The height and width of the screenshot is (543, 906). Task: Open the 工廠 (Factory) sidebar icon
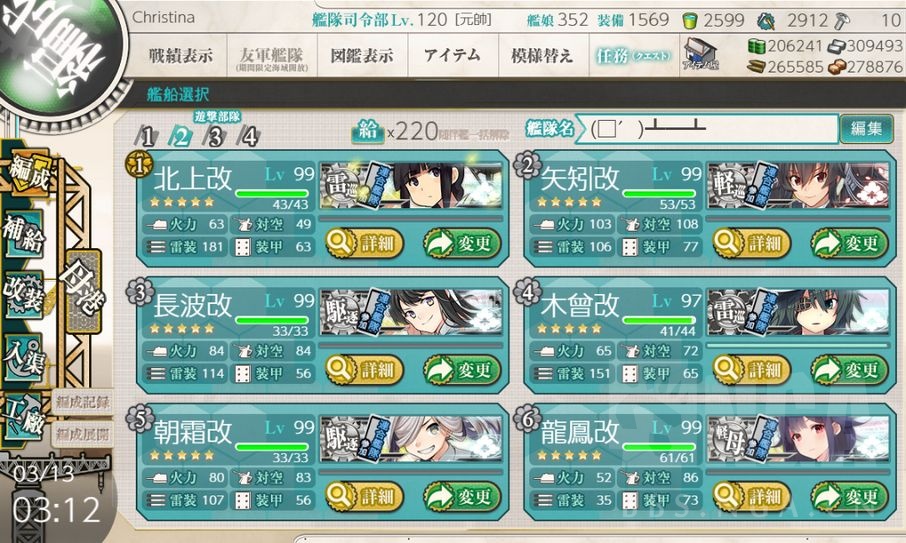22,417
